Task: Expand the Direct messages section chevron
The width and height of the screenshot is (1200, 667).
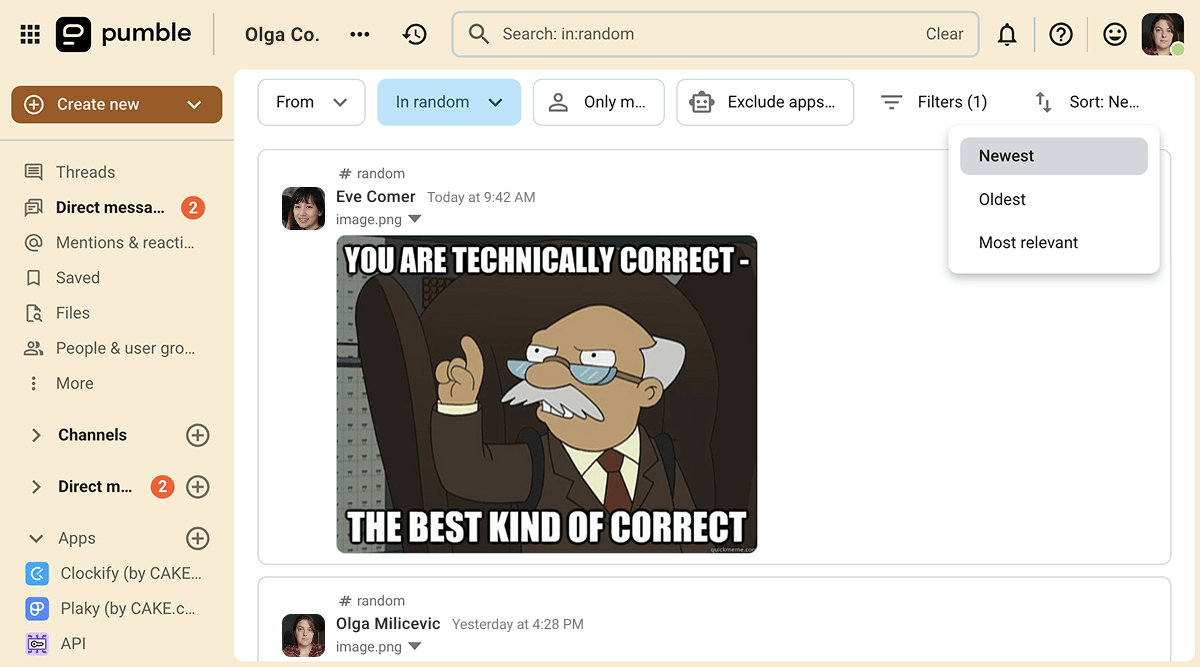Action: (36, 487)
